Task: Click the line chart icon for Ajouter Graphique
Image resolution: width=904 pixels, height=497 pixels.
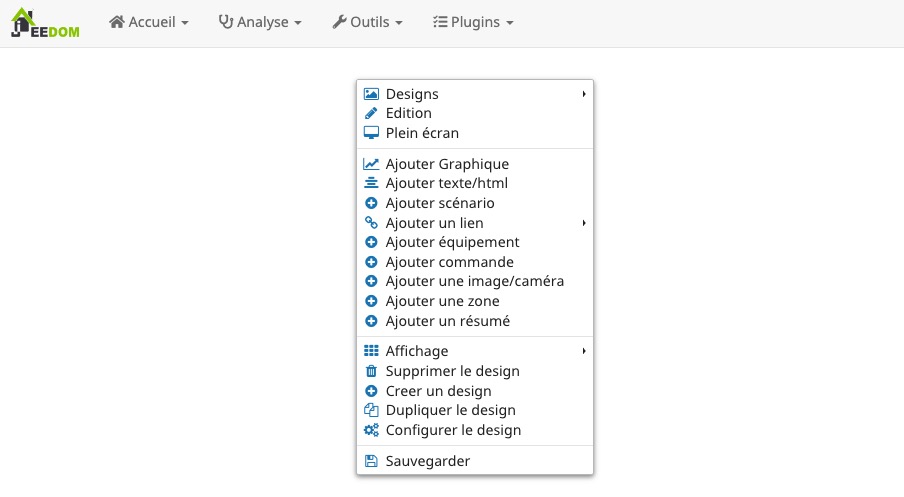Action: [x=371, y=164]
